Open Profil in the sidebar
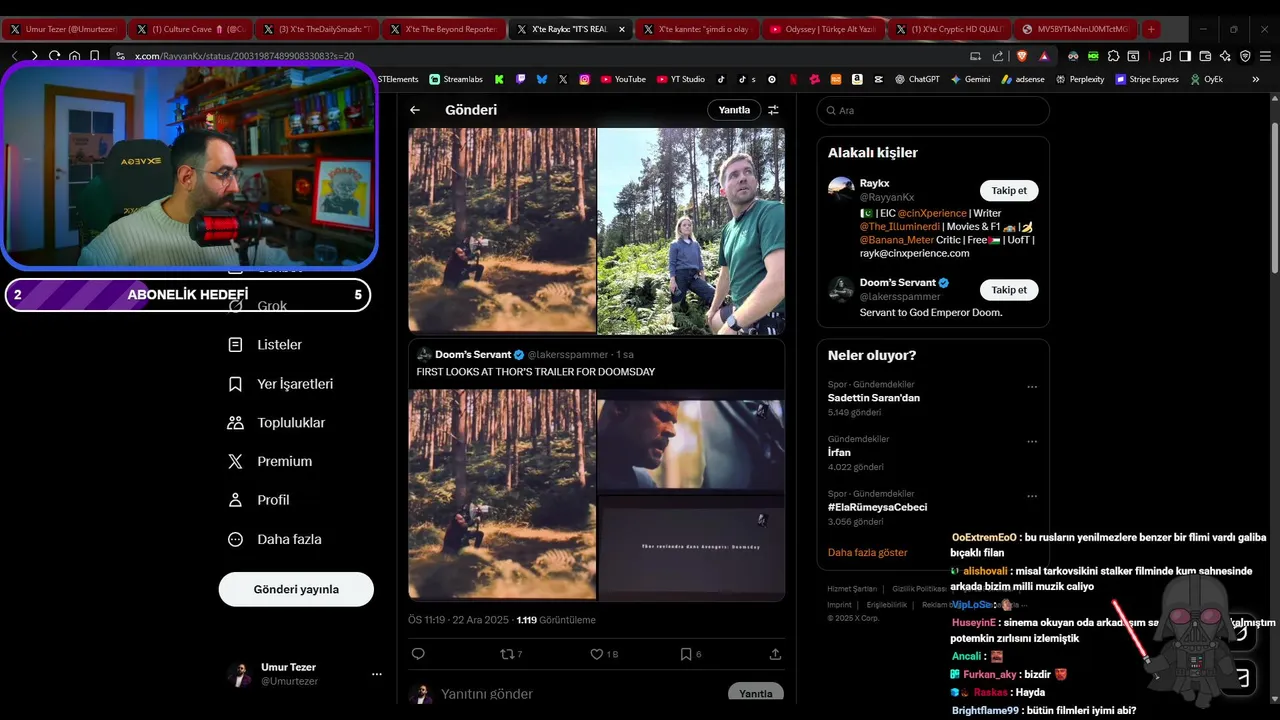The image size is (1280, 720). point(259,500)
